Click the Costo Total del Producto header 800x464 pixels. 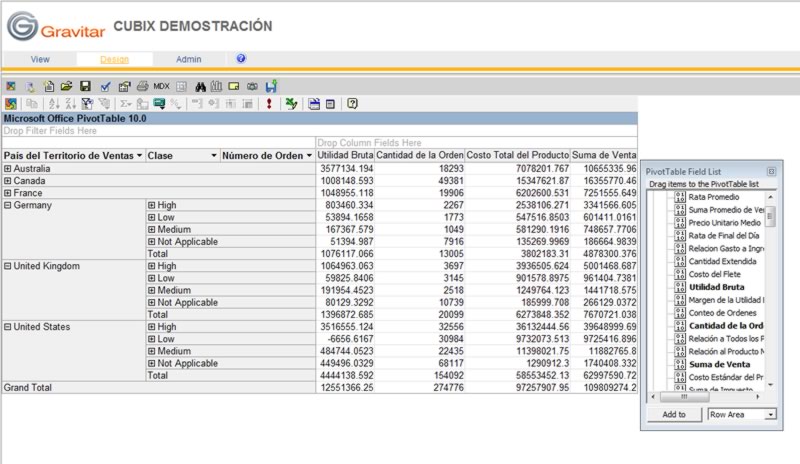[517, 155]
